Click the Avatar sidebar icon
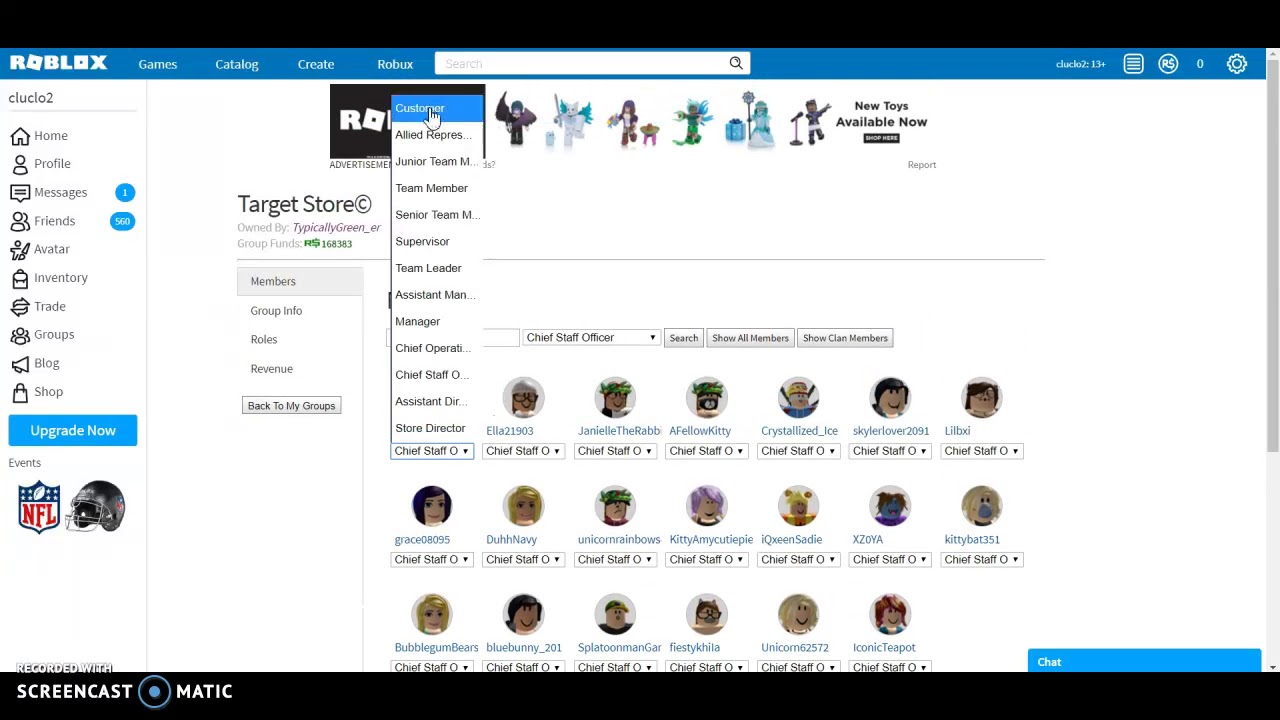Screen dimensions: 1280x720 click(x=20, y=249)
